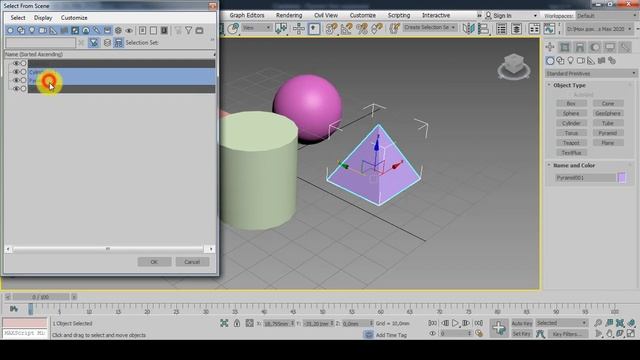640x360 pixels.
Task: Open Select menu in Select From Scene
Action: [x=18, y=18]
